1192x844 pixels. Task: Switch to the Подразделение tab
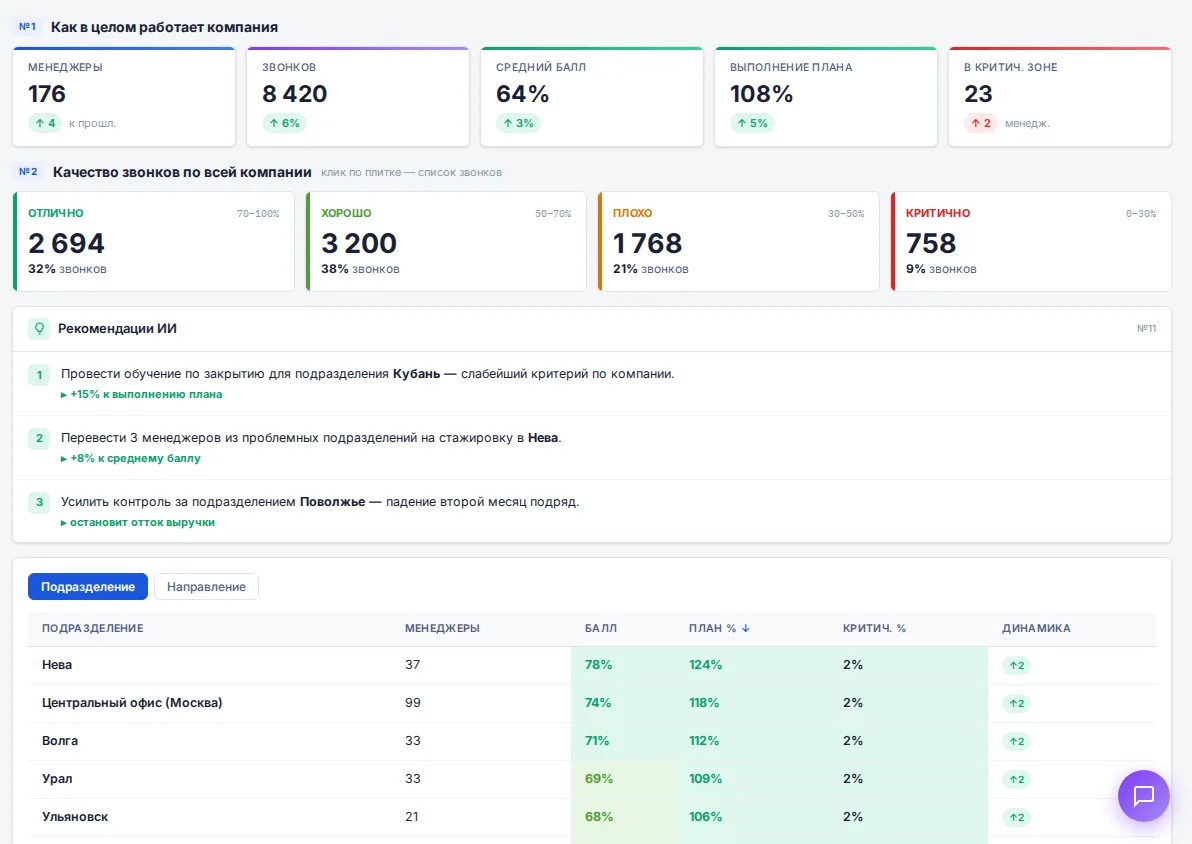[x=88, y=586]
